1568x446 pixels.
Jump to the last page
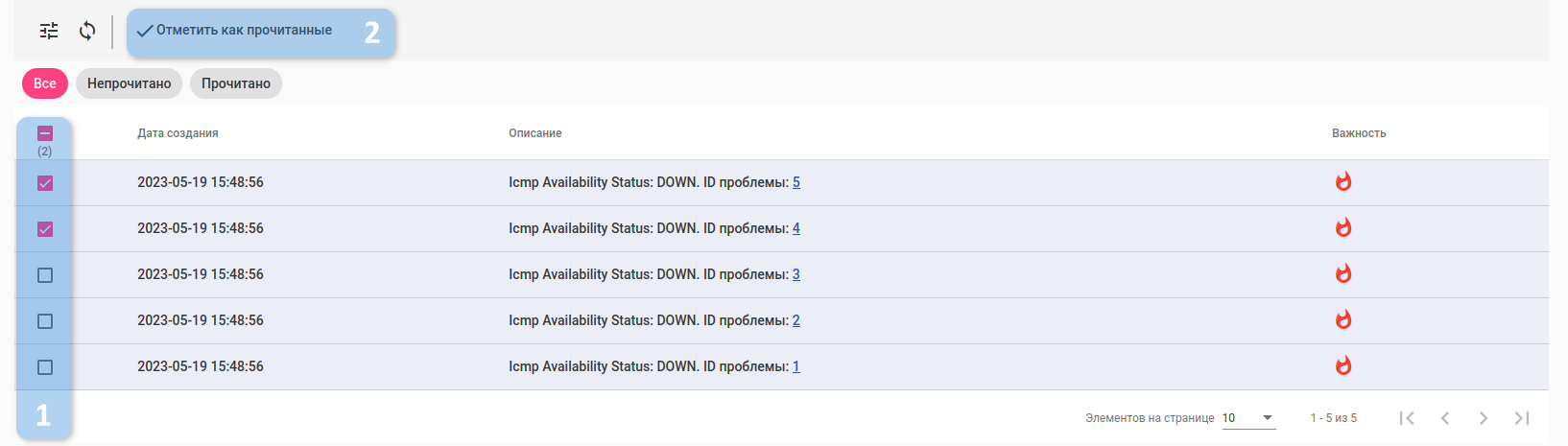tap(1522, 418)
